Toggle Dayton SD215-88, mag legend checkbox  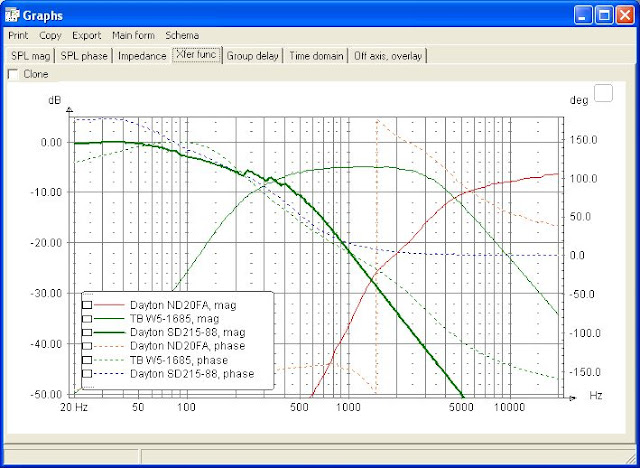coord(87,332)
